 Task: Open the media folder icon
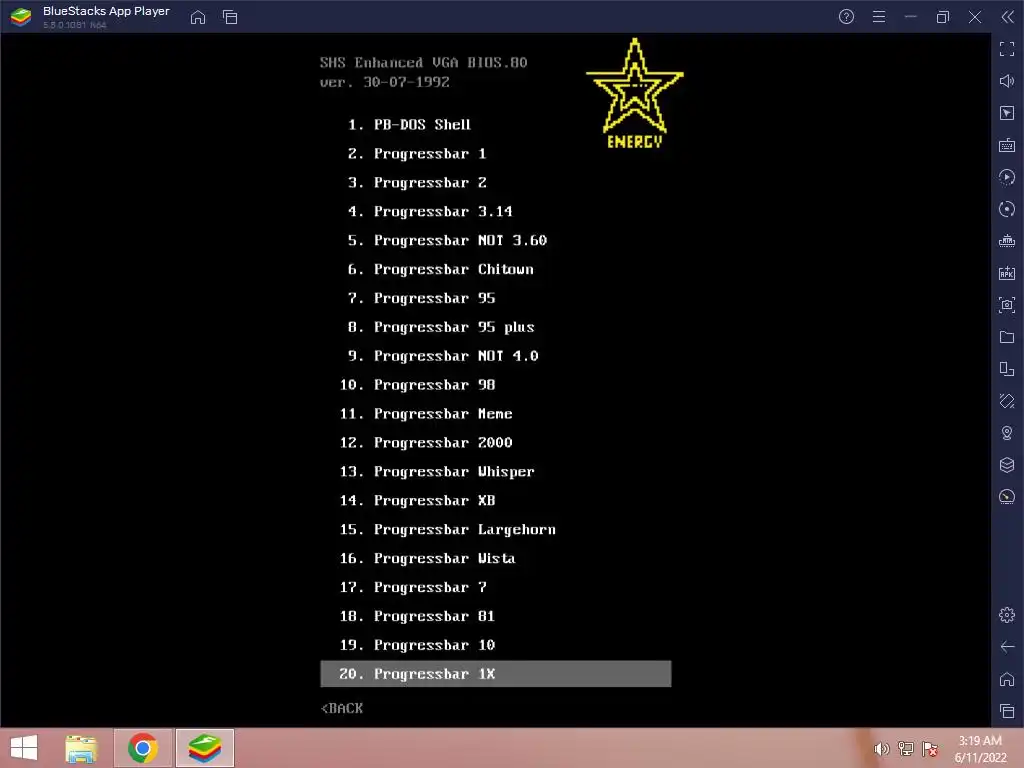click(x=1007, y=337)
